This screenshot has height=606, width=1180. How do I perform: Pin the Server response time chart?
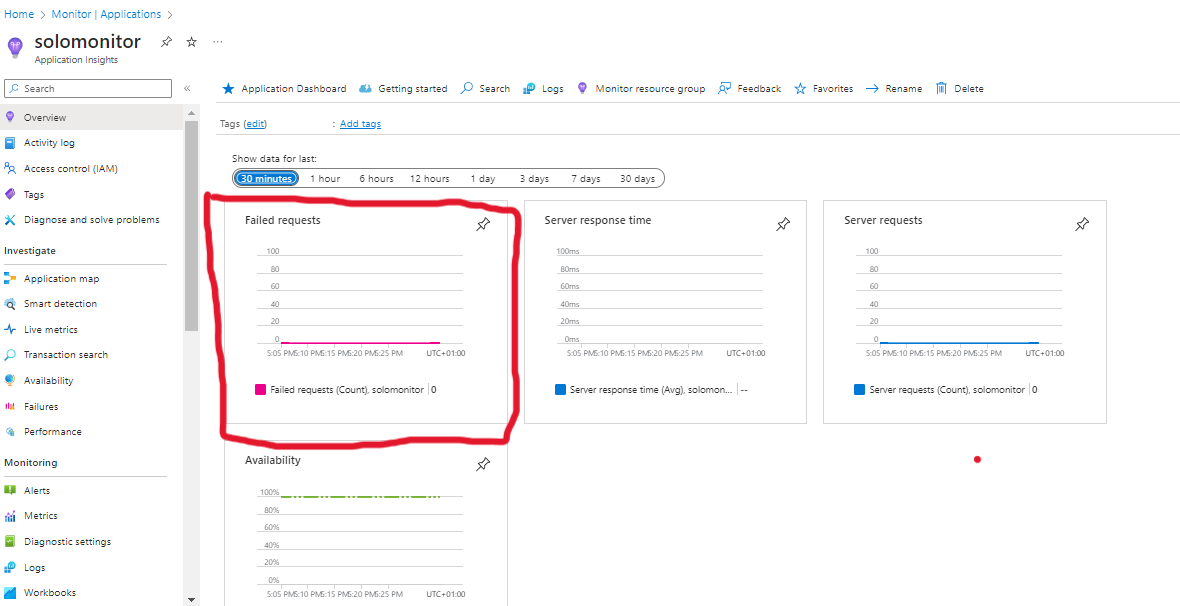pyautogui.click(x=783, y=225)
